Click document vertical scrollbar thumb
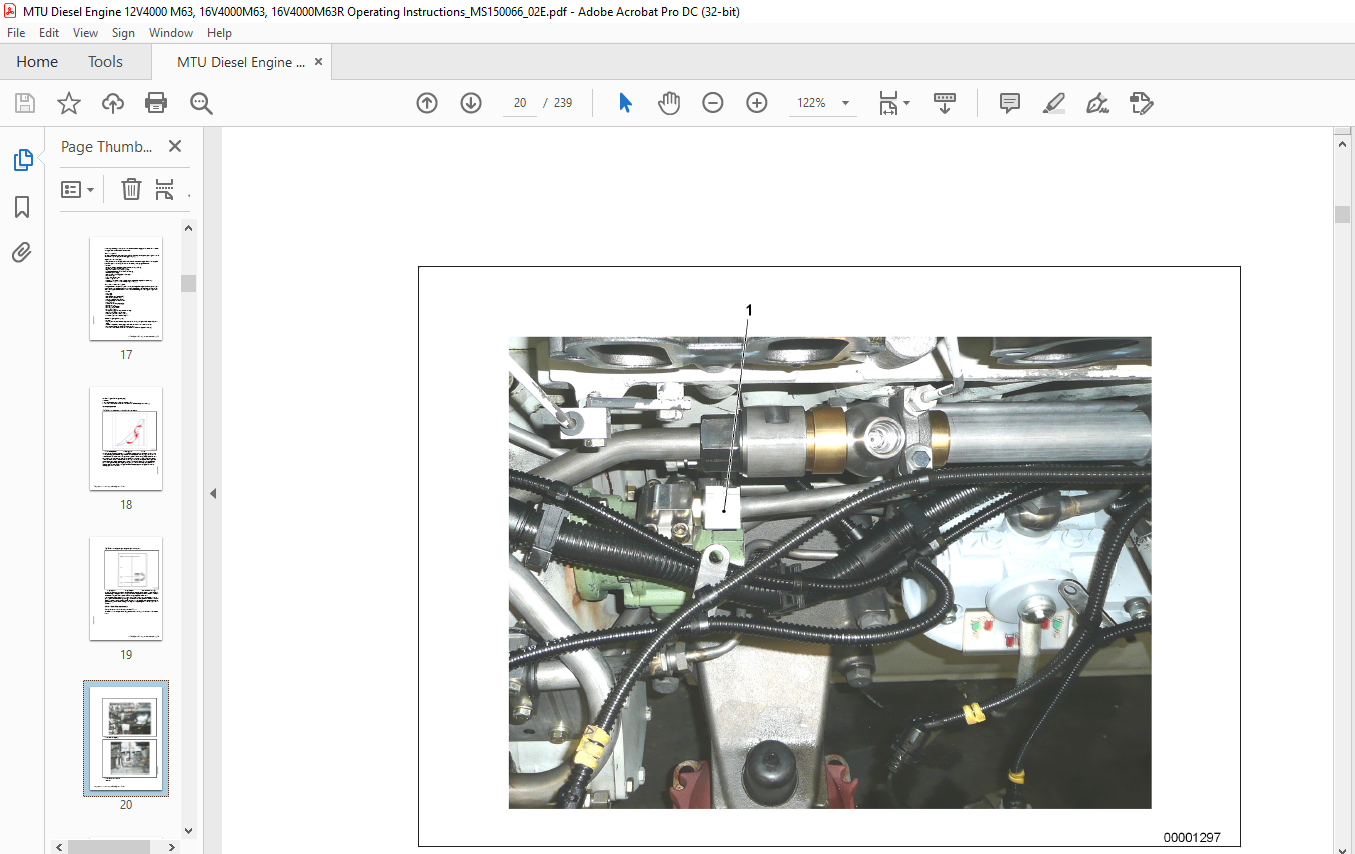Viewport: 1355px width, 854px height. click(x=1343, y=214)
